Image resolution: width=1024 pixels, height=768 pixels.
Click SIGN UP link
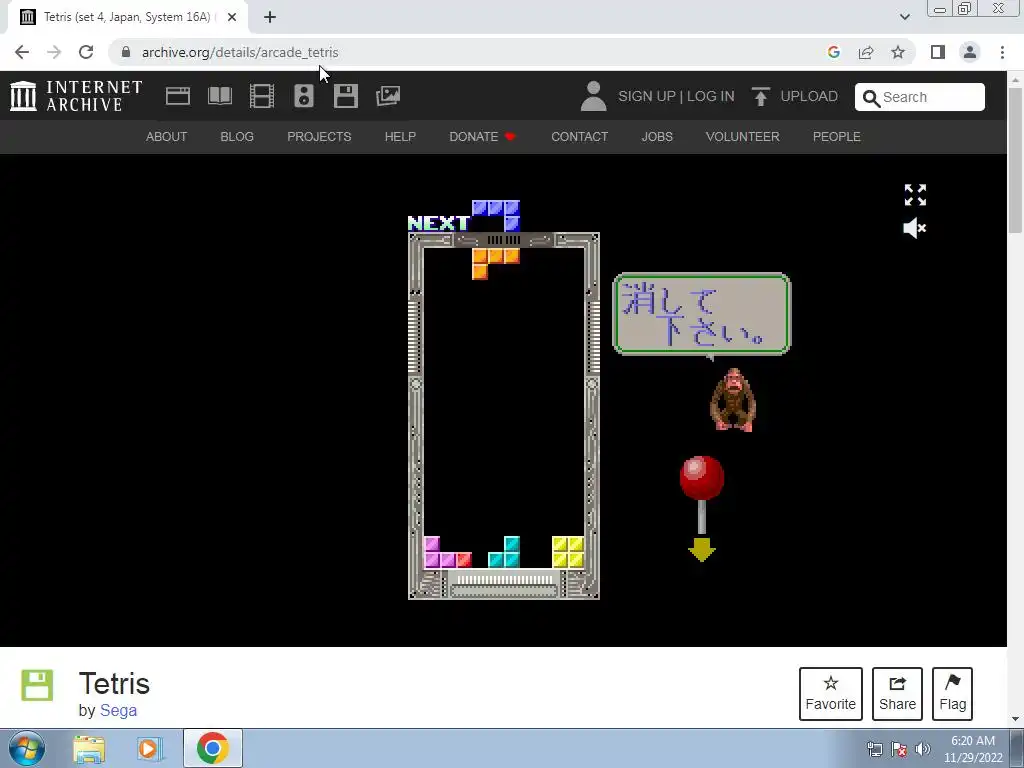pos(647,96)
